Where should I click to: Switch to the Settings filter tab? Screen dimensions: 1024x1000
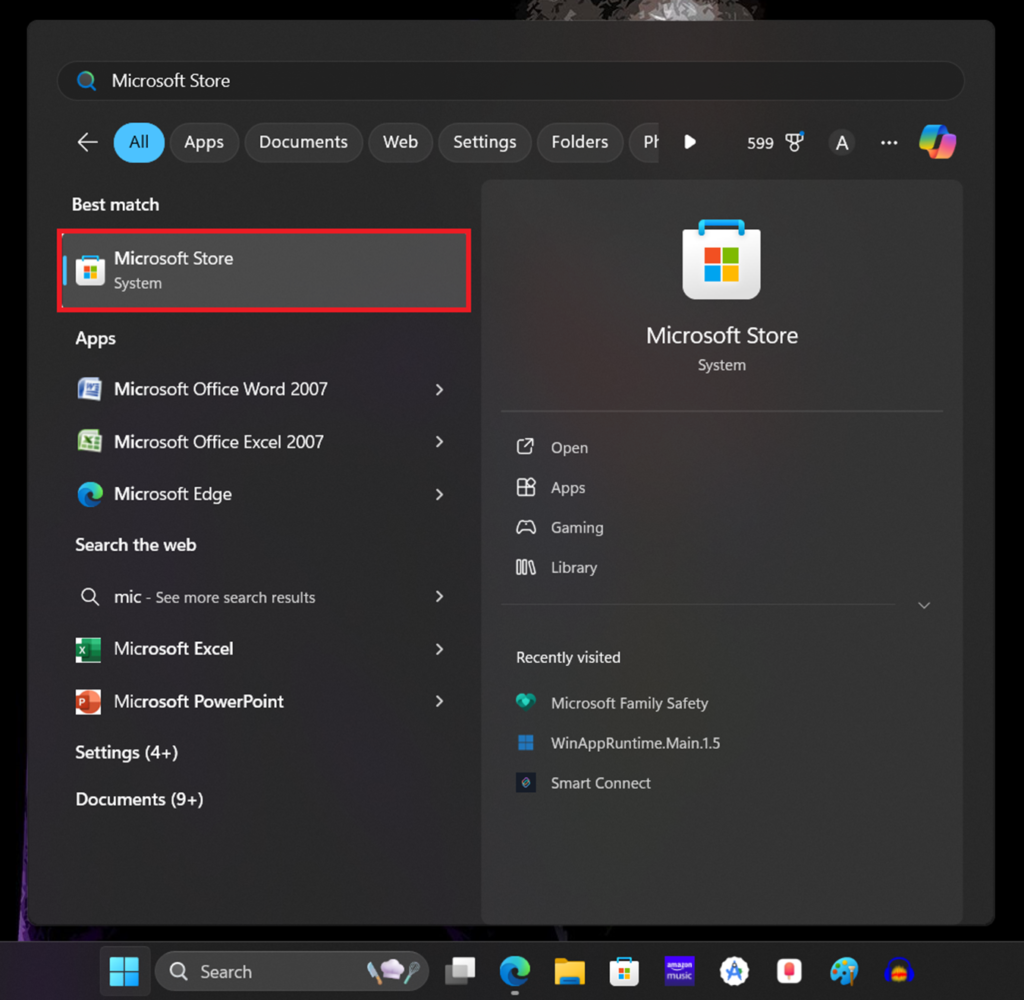coord(485,142)
